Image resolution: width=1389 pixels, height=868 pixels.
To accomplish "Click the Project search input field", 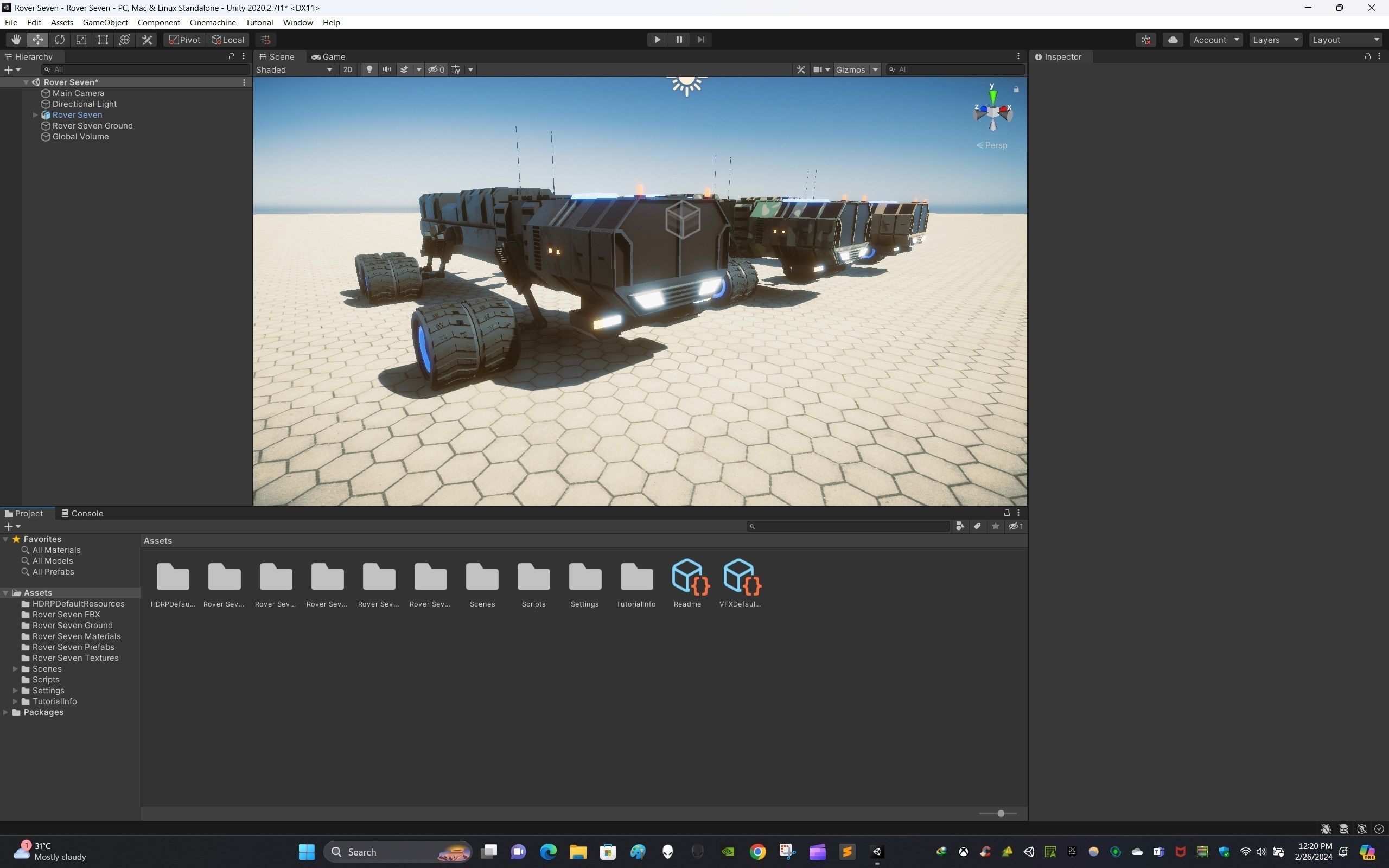I will point(850,526).
